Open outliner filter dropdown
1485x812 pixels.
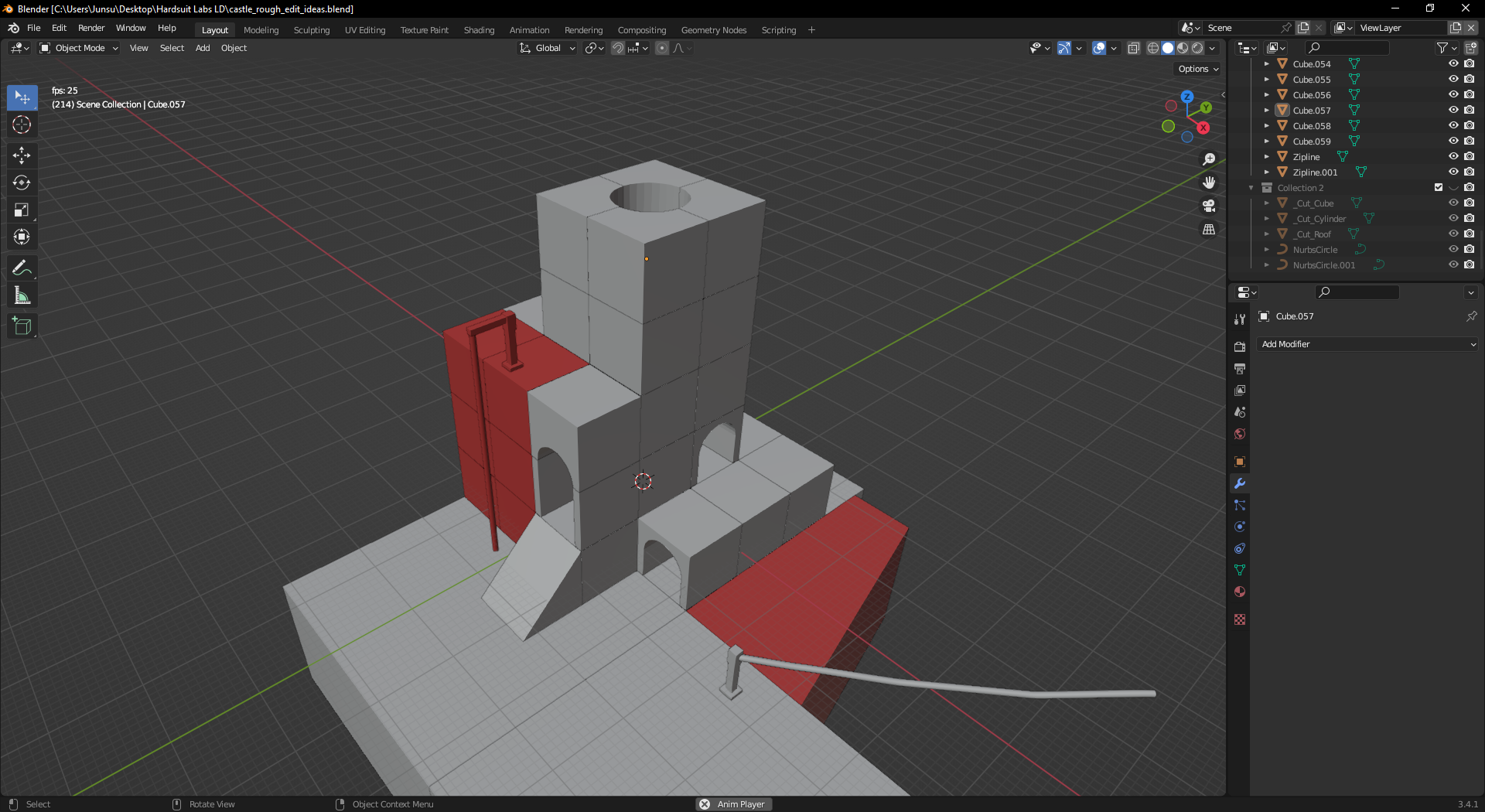pos(1446,48)
